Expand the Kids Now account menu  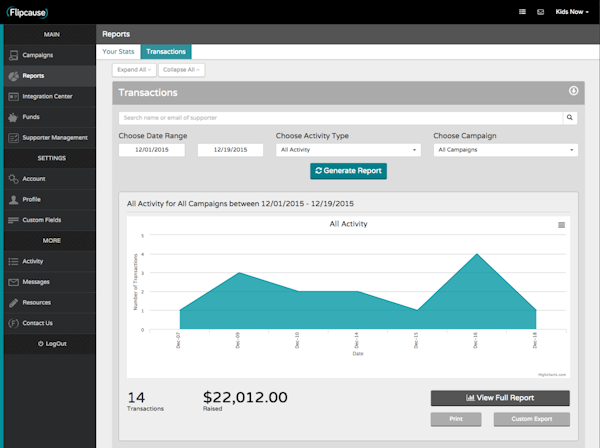(572, 12)
